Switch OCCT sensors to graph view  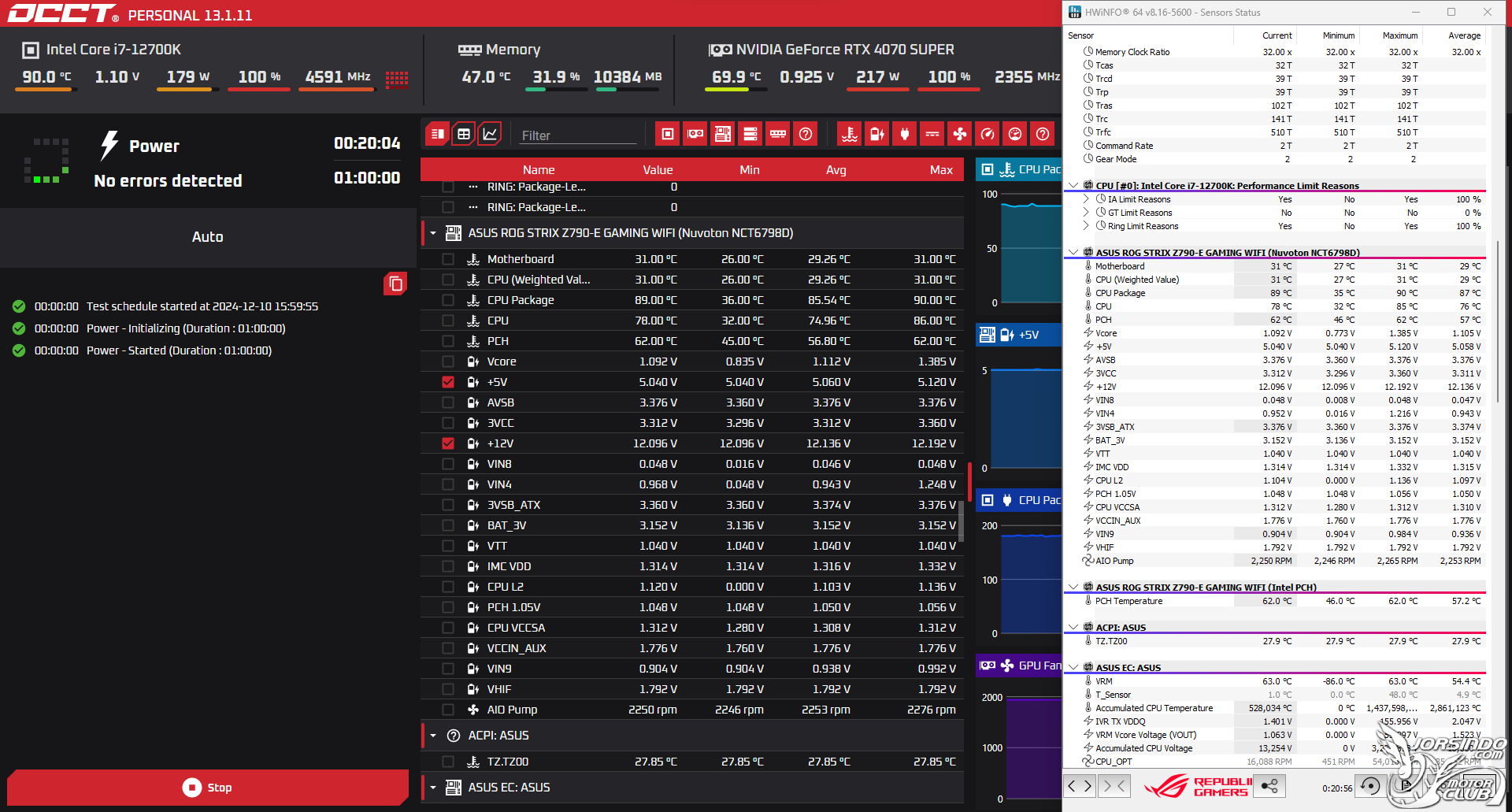(490, 134)
